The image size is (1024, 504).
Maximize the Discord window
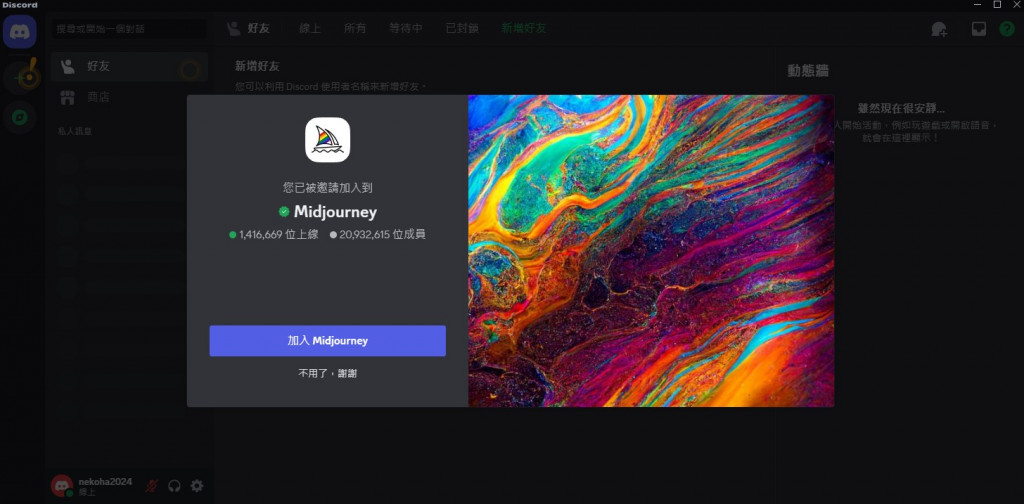pos(997,5)
